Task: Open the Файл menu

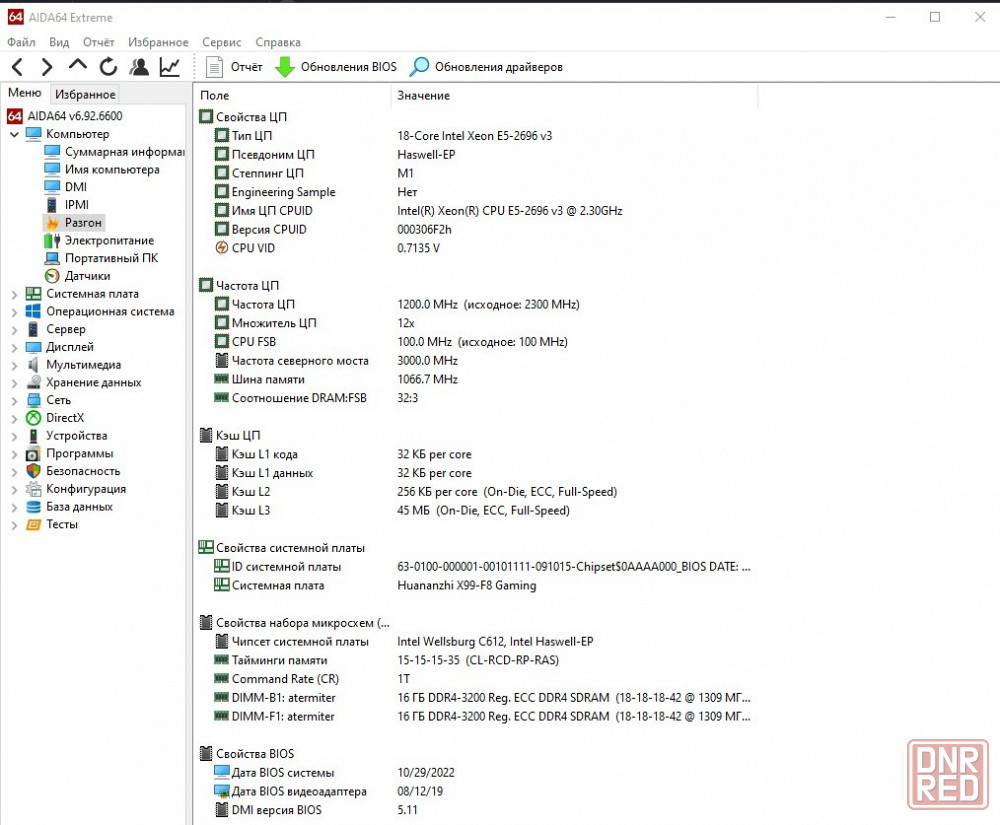Action: point(21,42)
